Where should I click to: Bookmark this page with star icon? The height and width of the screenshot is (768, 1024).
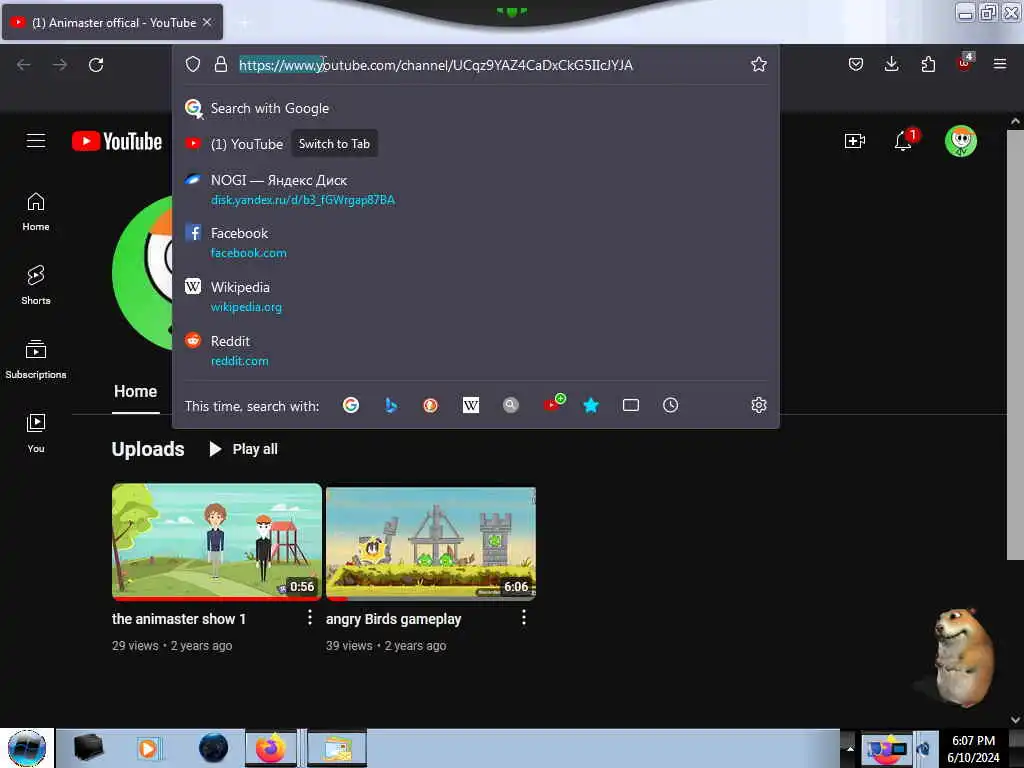point(758,64)
